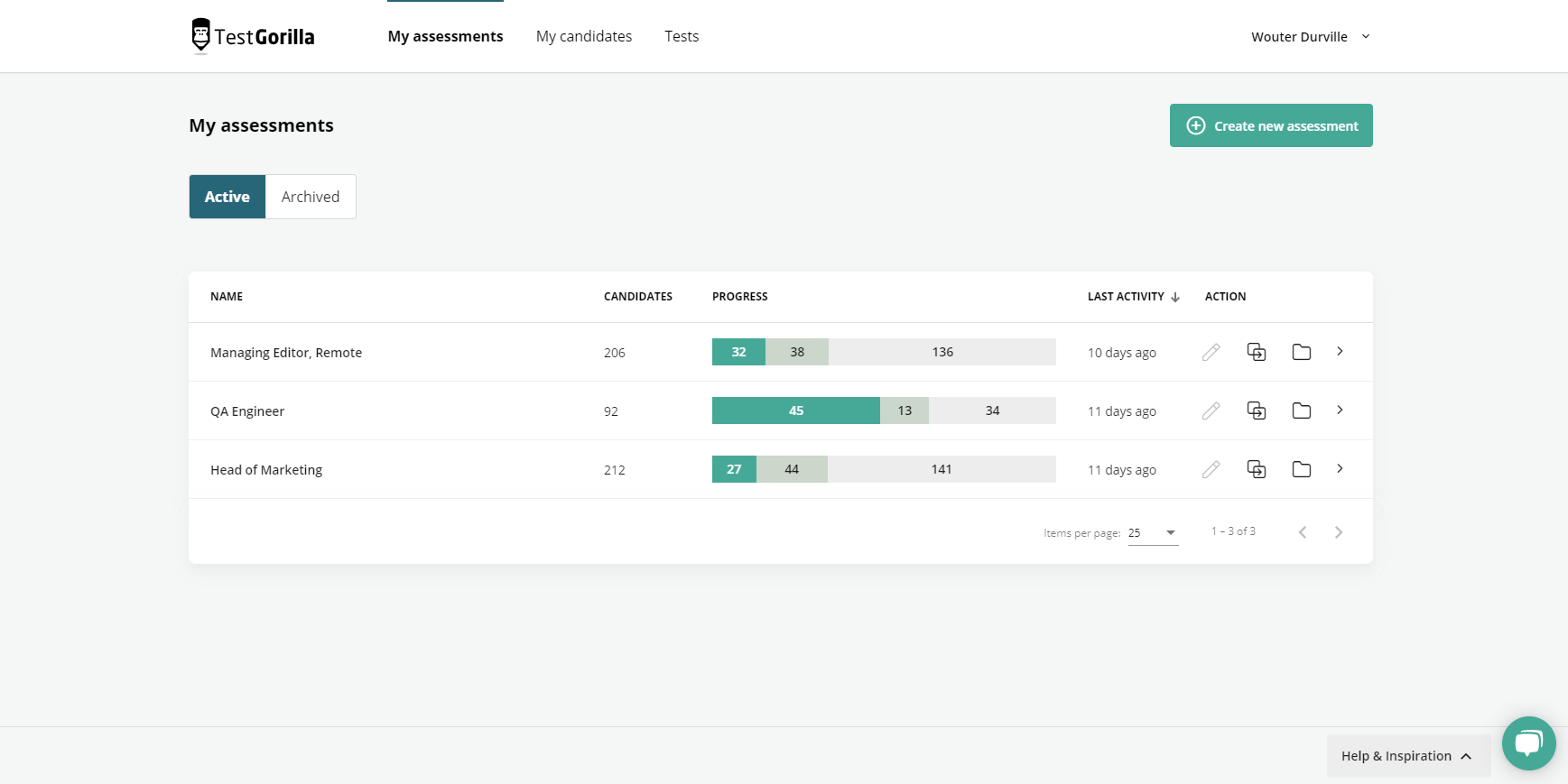Archive the Head of Marketing assessment
The height and width of the screenshot is (784, 1568).
pos(1301,469)
